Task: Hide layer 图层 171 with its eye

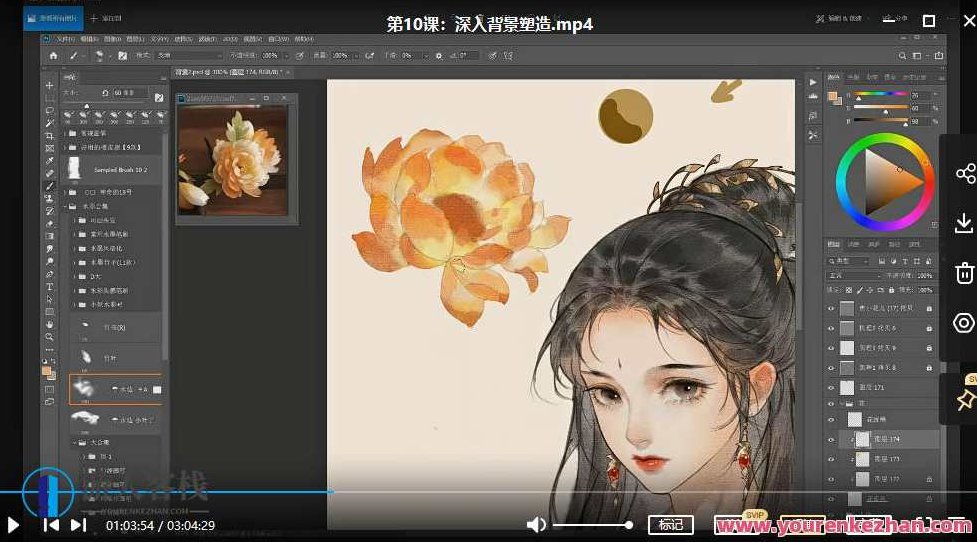Action: [x=831, y=387]
